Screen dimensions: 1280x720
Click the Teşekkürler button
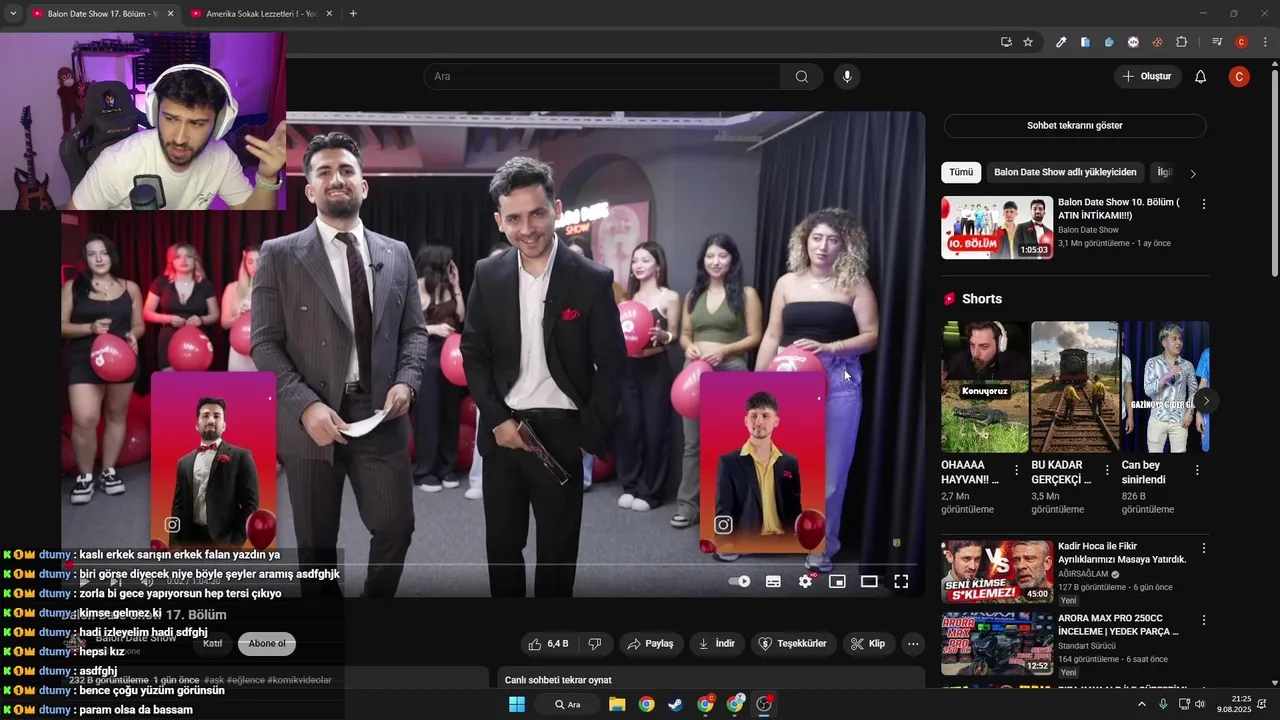point(794,644)
